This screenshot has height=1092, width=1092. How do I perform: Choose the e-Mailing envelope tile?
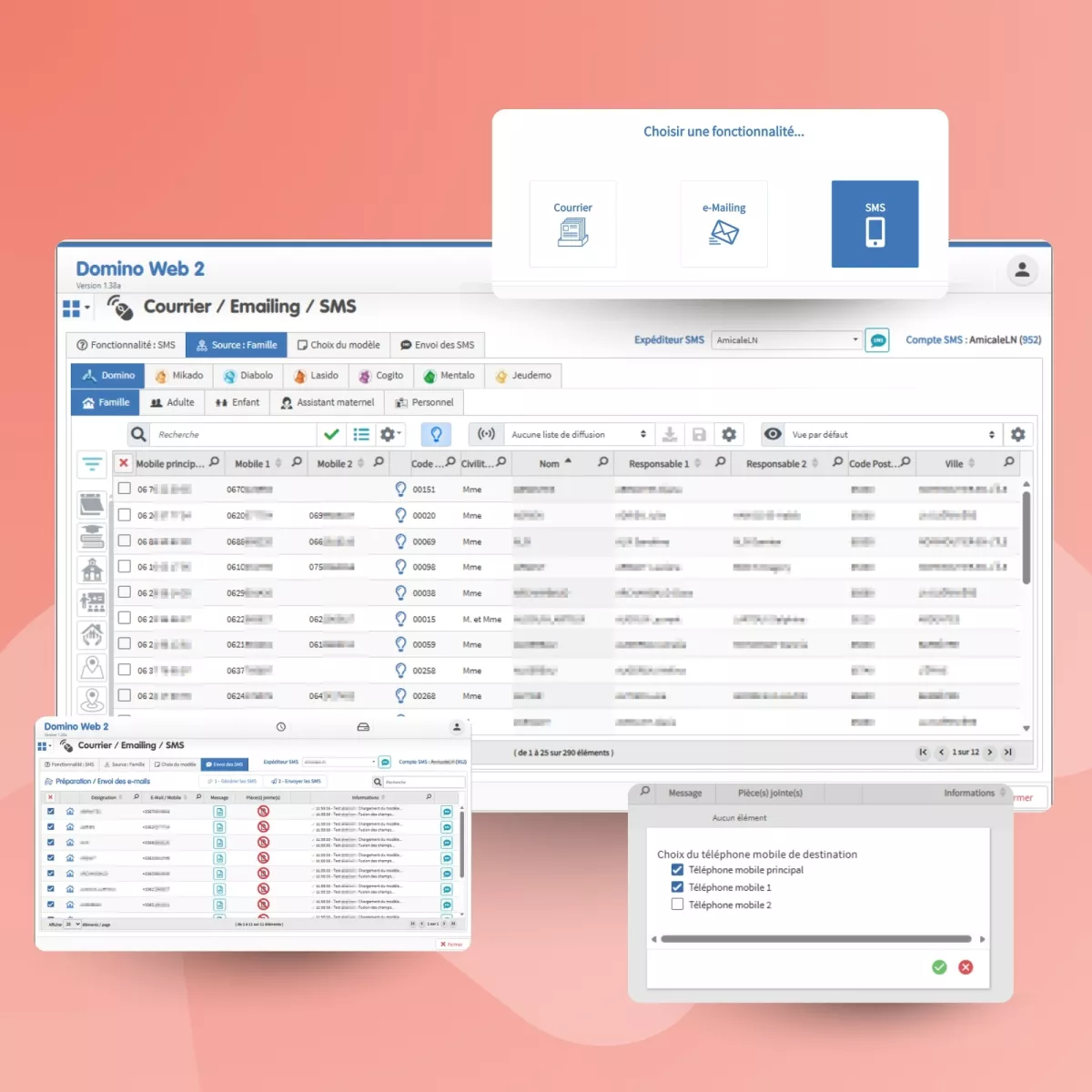723,224
